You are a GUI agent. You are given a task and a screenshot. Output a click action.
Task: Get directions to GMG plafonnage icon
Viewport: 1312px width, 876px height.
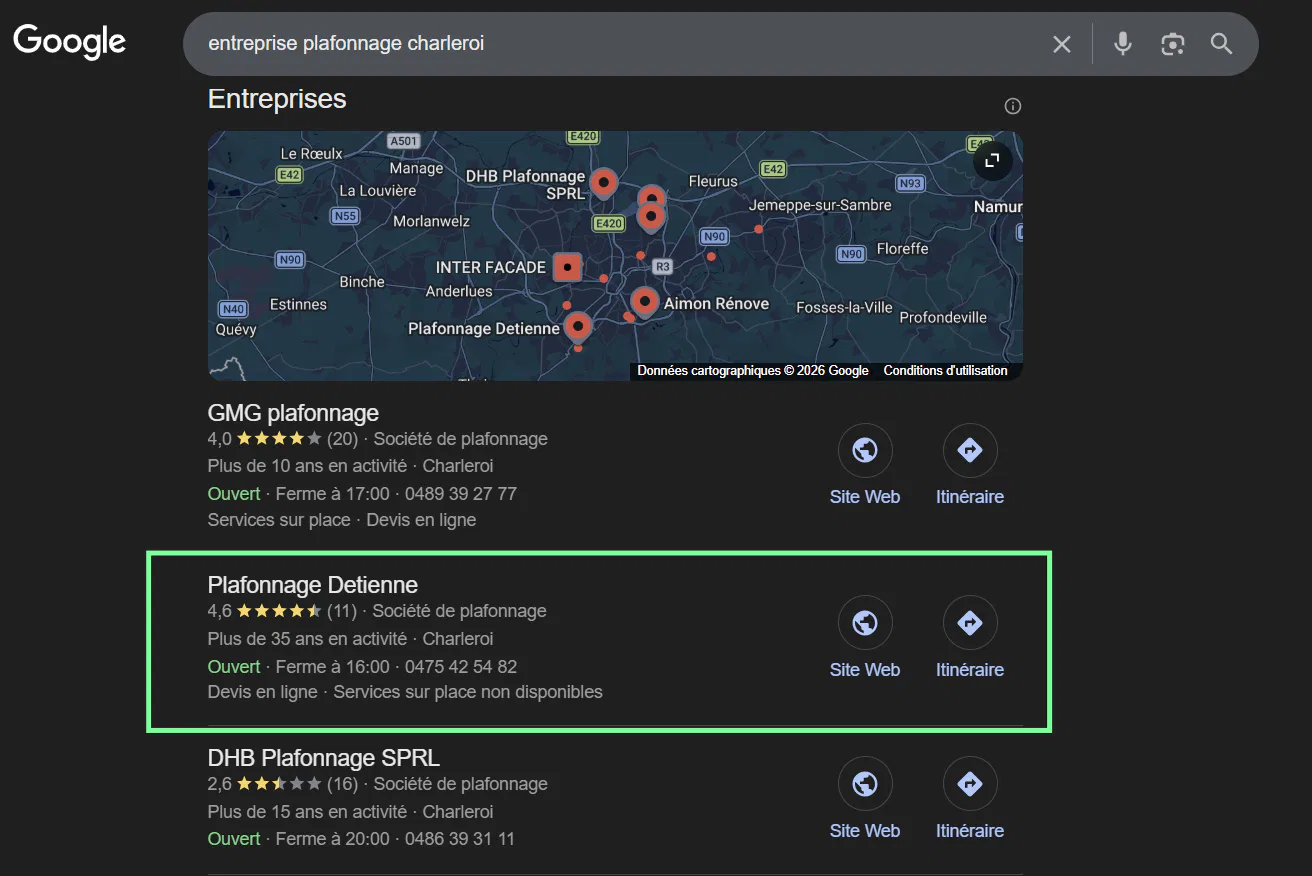click(970, 451)
